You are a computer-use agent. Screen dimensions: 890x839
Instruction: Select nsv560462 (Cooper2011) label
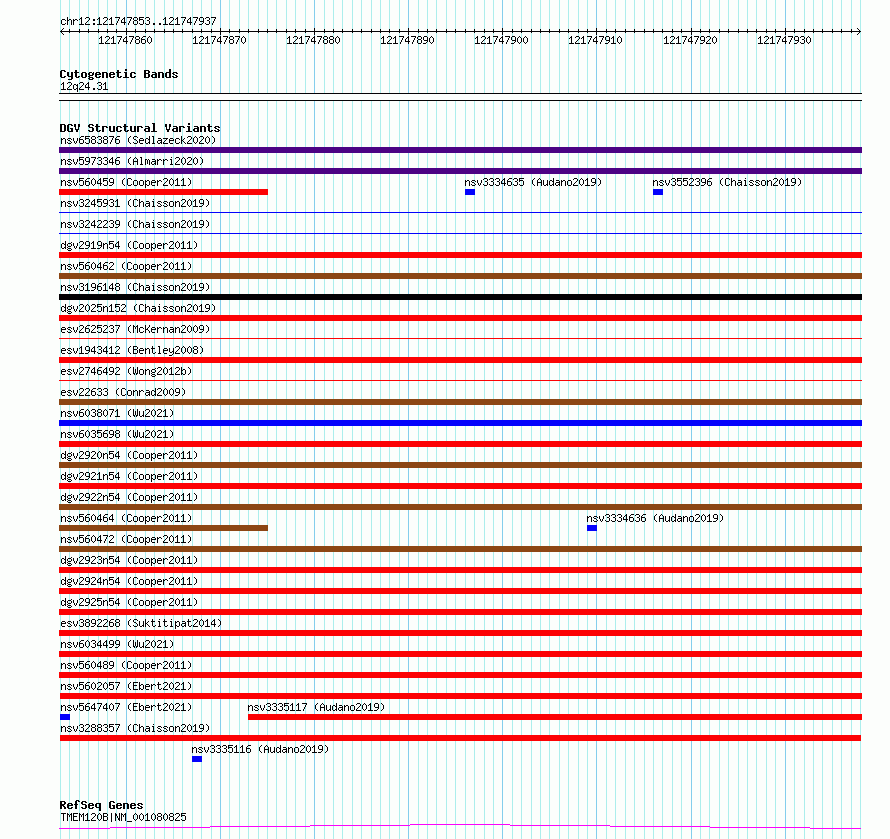pos(126,266)
